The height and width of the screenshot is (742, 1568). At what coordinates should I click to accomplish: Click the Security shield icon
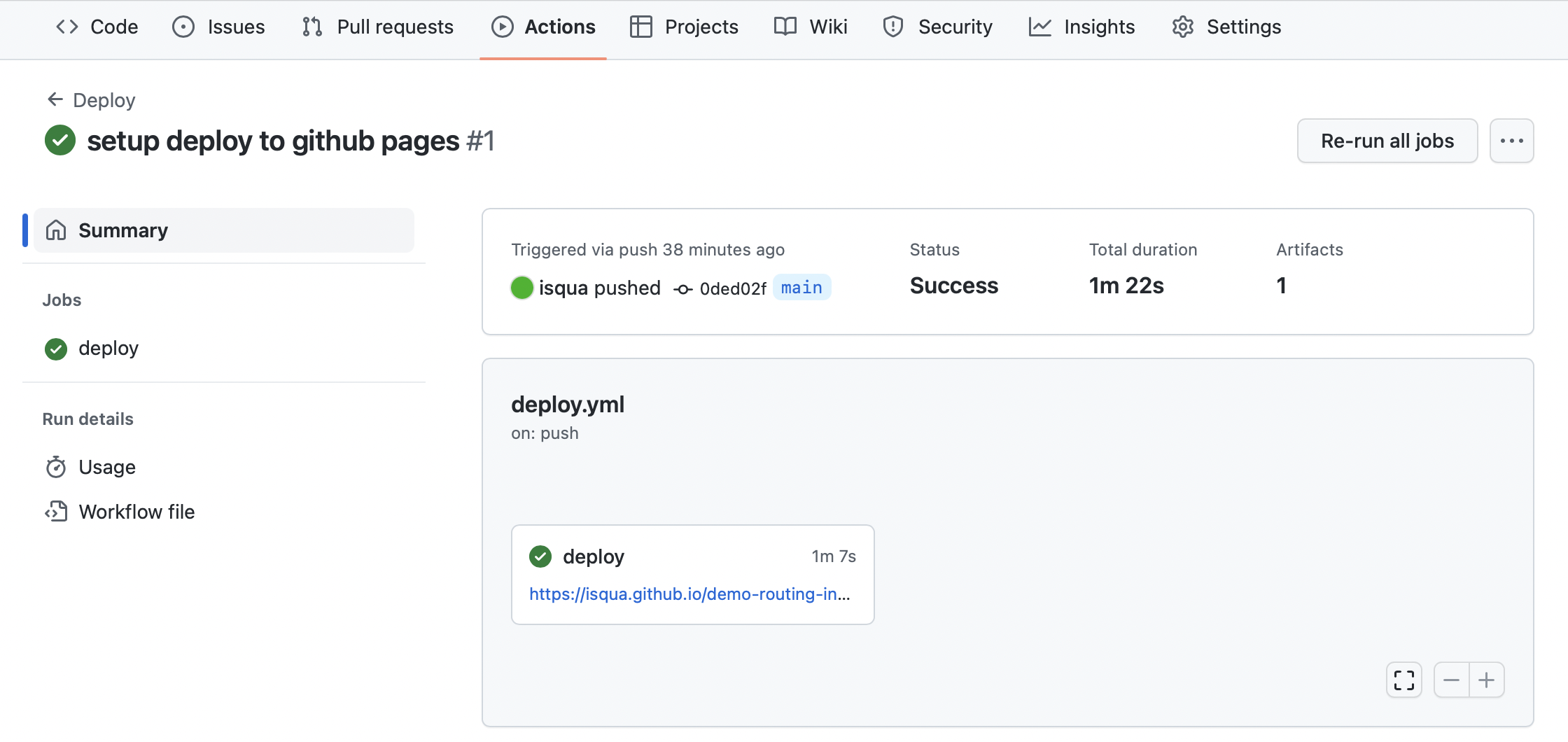pyautogui.click(x=892, y=26)
